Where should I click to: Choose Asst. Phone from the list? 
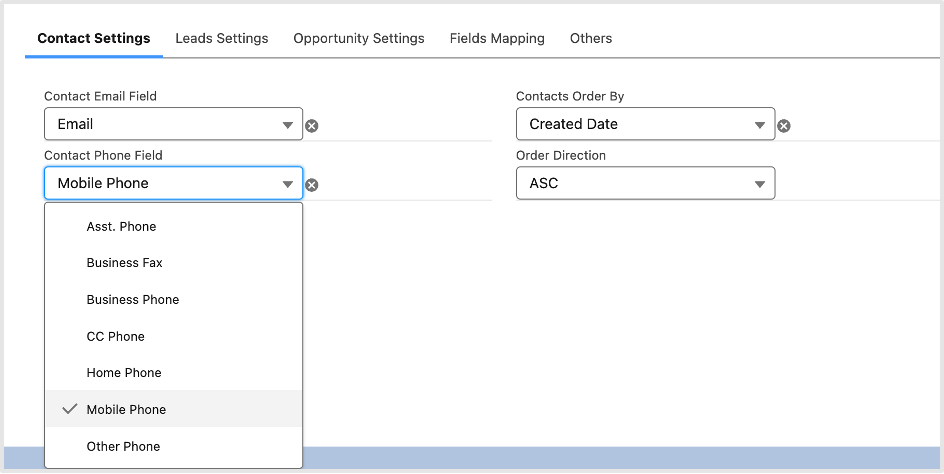click(x=122, y=226)
